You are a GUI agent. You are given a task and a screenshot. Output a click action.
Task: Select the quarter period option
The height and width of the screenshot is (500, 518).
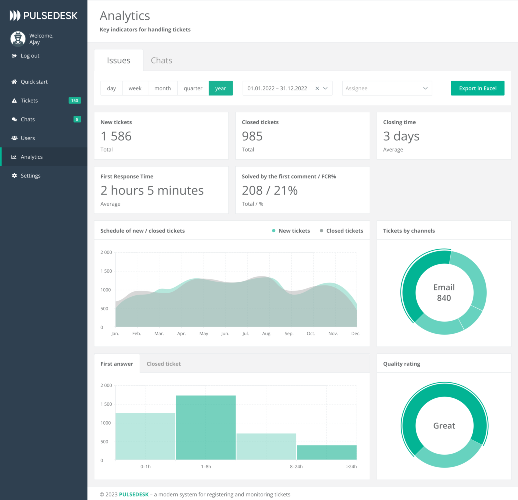[x=193, y=88]
